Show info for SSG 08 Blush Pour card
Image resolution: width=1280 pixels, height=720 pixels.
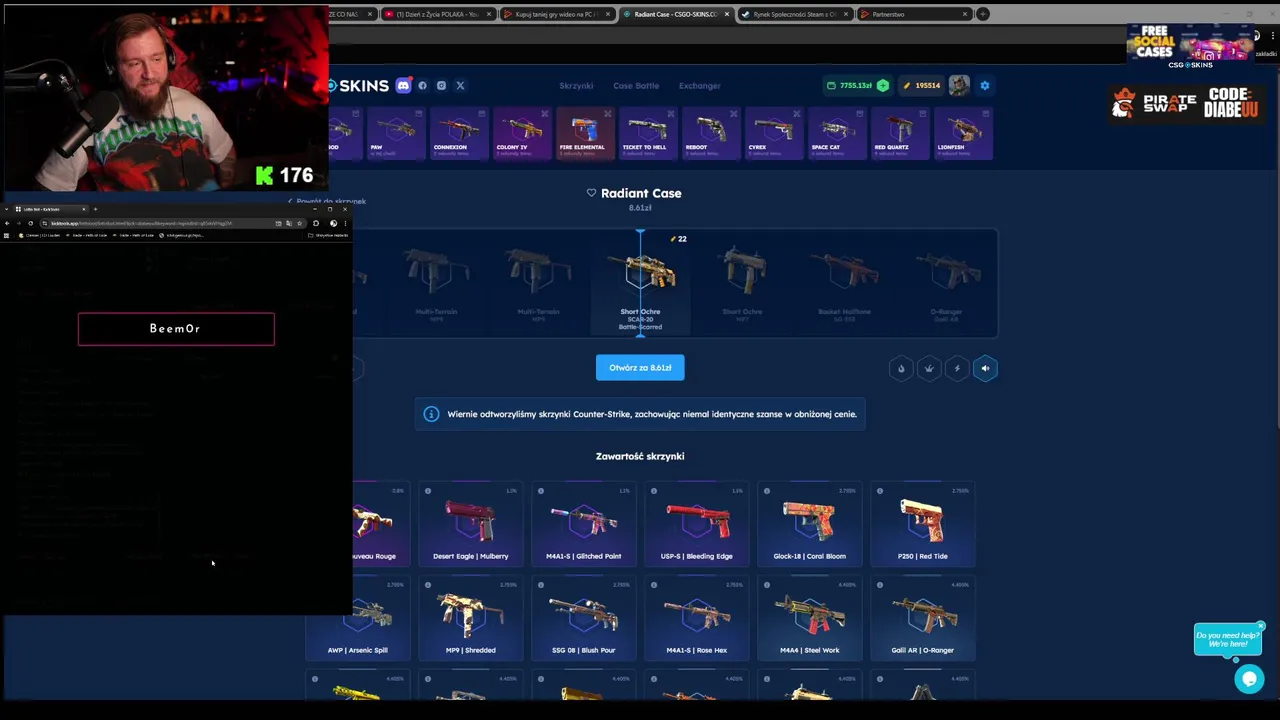click(541, 585)
